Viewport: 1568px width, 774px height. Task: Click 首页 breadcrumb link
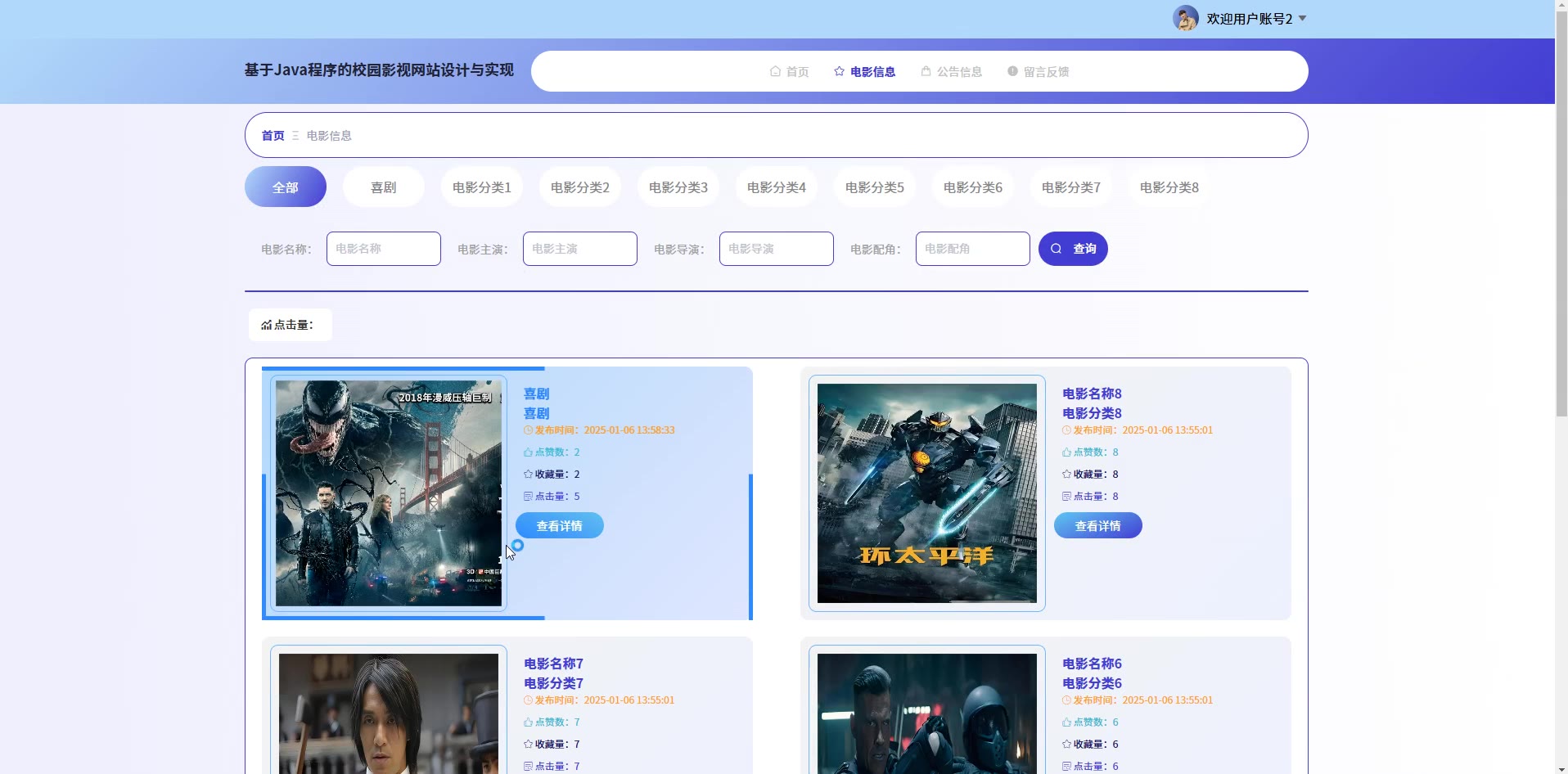click(x=273, y=136)
